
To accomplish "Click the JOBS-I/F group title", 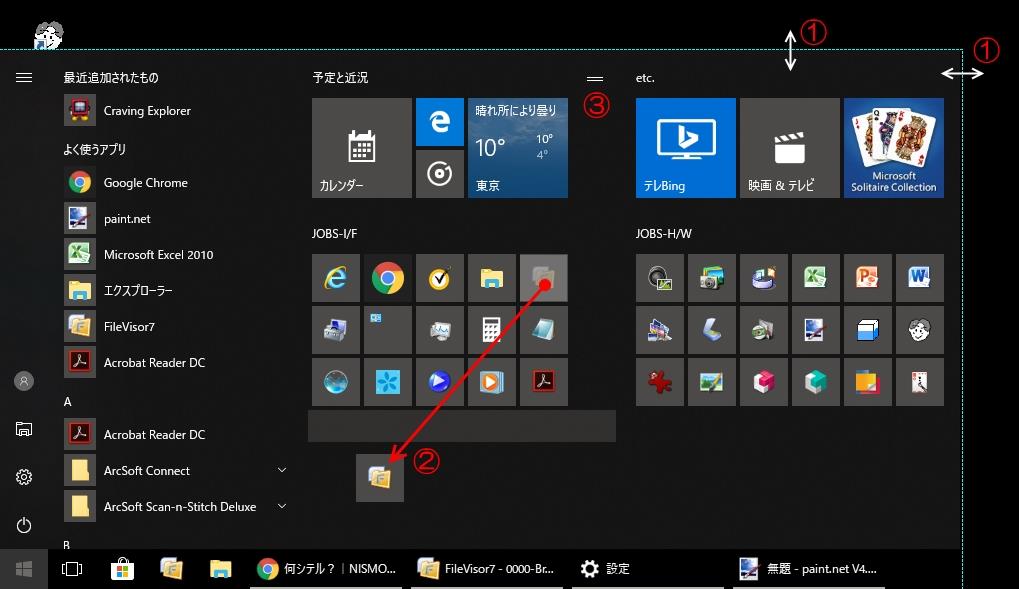I will point(335,234).
